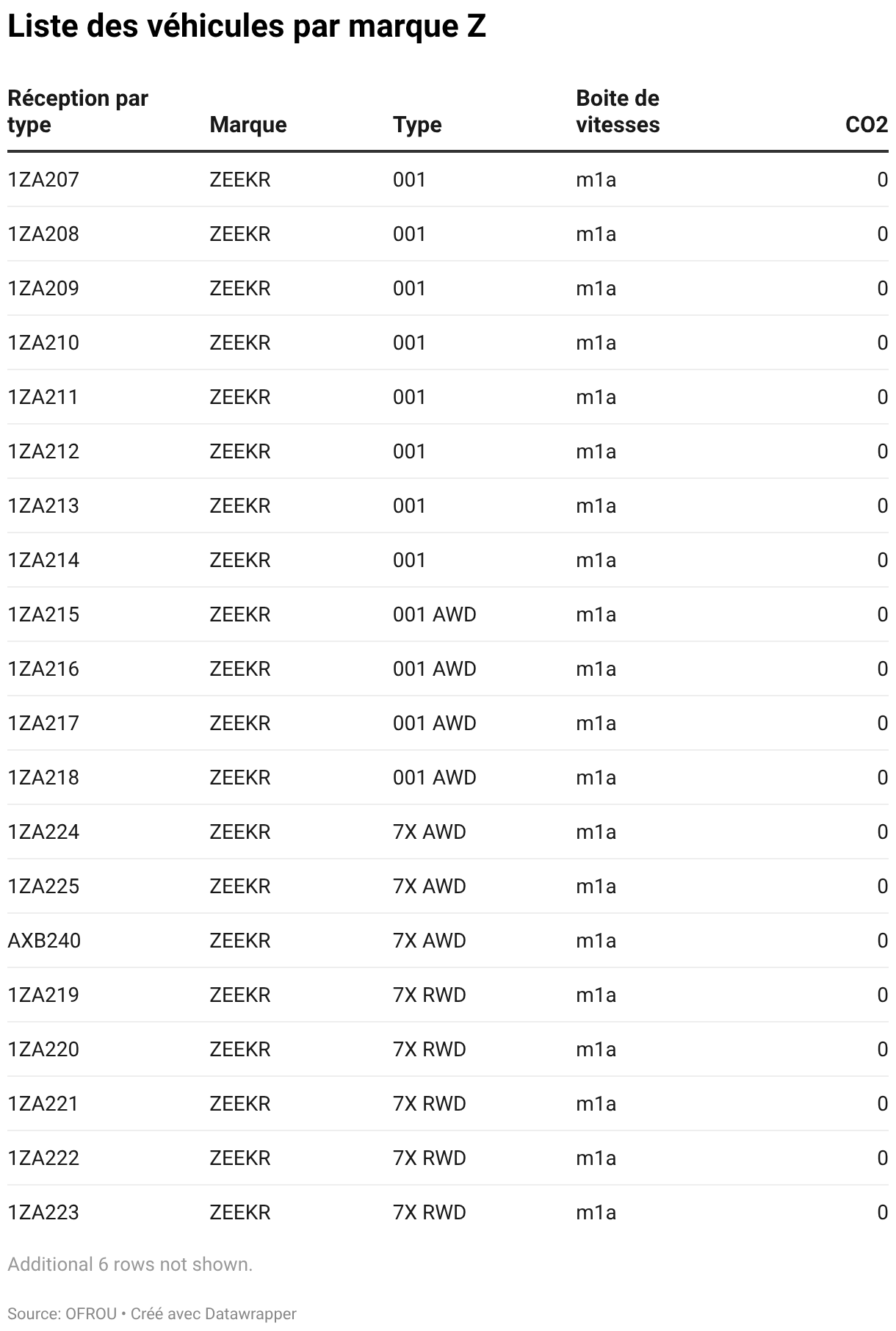Click CO2 value in row 1ZA222

pos(882,1158)
